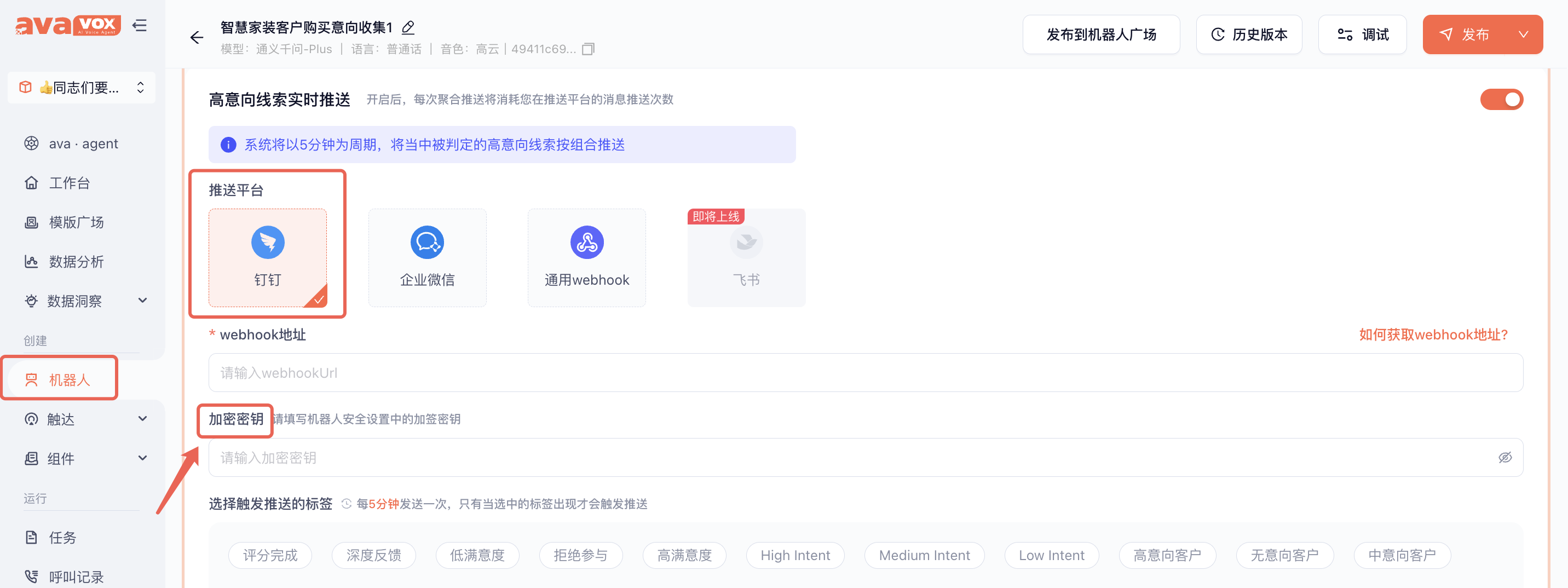Expand the 组件 submenu
The image size is (1568, 588).
143,458
